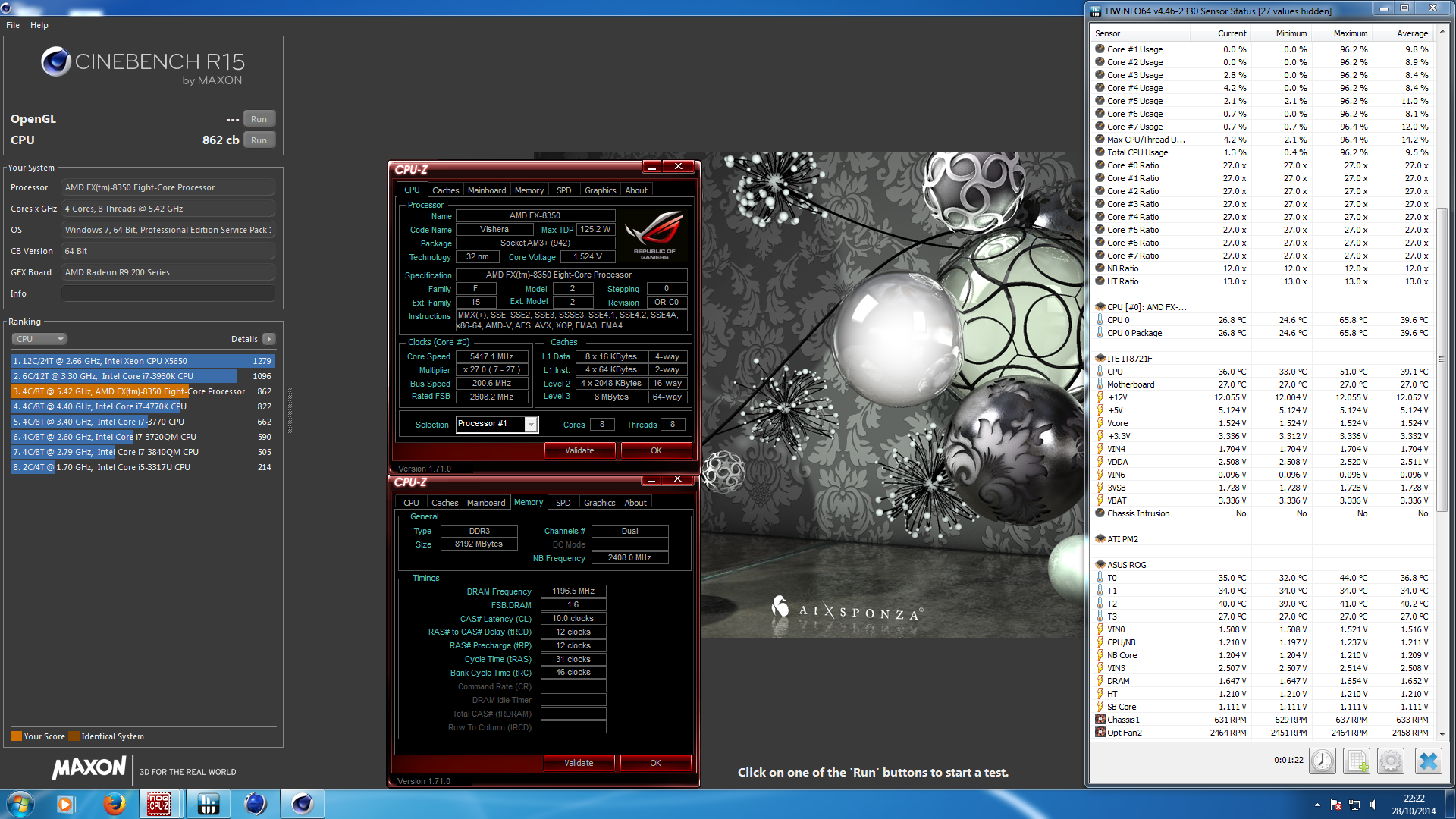Click the Motherboard temperature row
The width and height of the screenshot is (1456, 819).
(1263, 384)
